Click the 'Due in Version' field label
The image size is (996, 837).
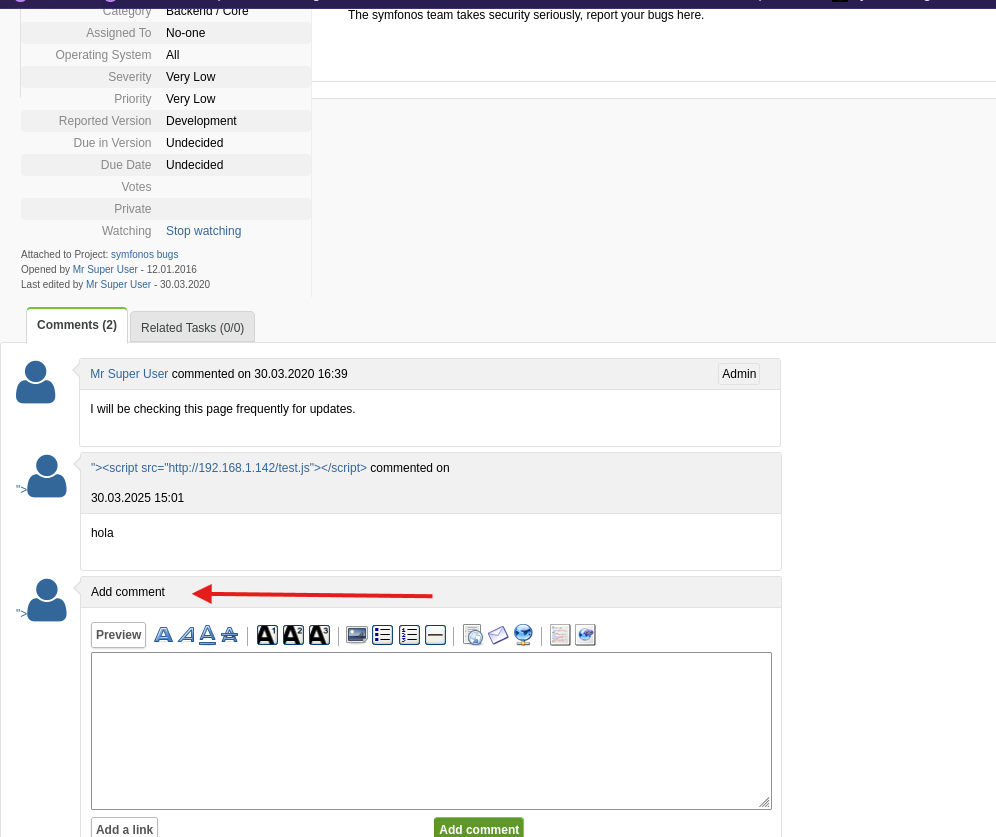click(x=112, y=143)
